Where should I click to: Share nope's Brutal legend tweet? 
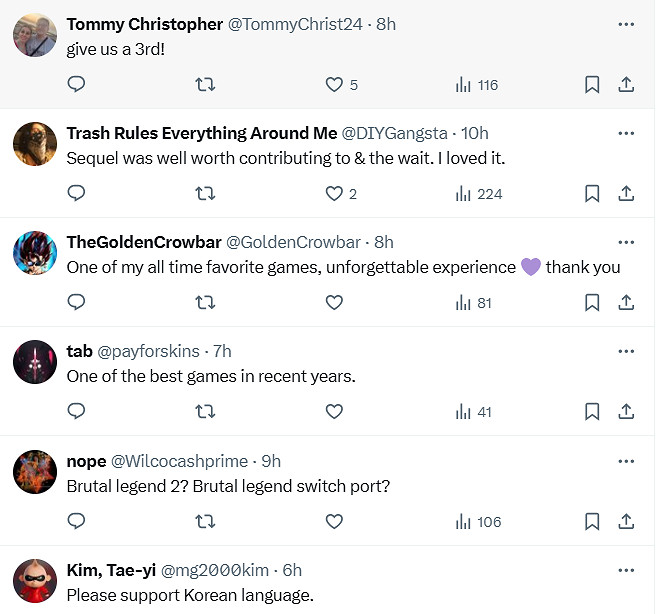[x=627, y=521]
